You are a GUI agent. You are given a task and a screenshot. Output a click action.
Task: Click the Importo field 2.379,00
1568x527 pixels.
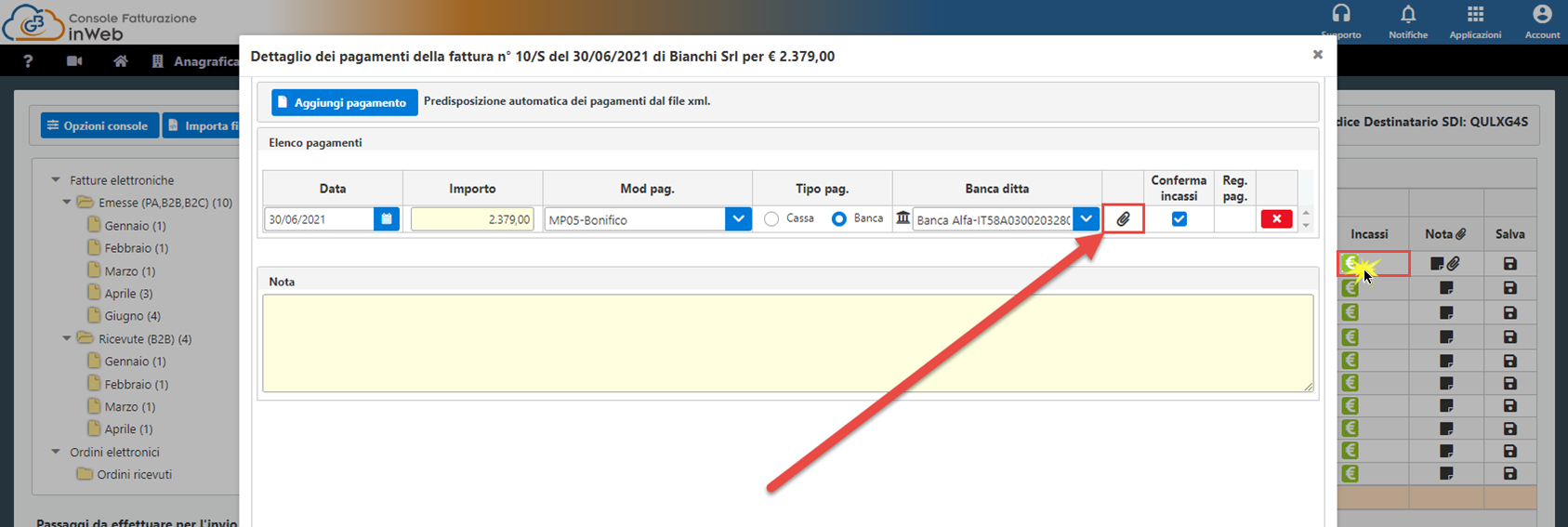[x=472, y=219]
